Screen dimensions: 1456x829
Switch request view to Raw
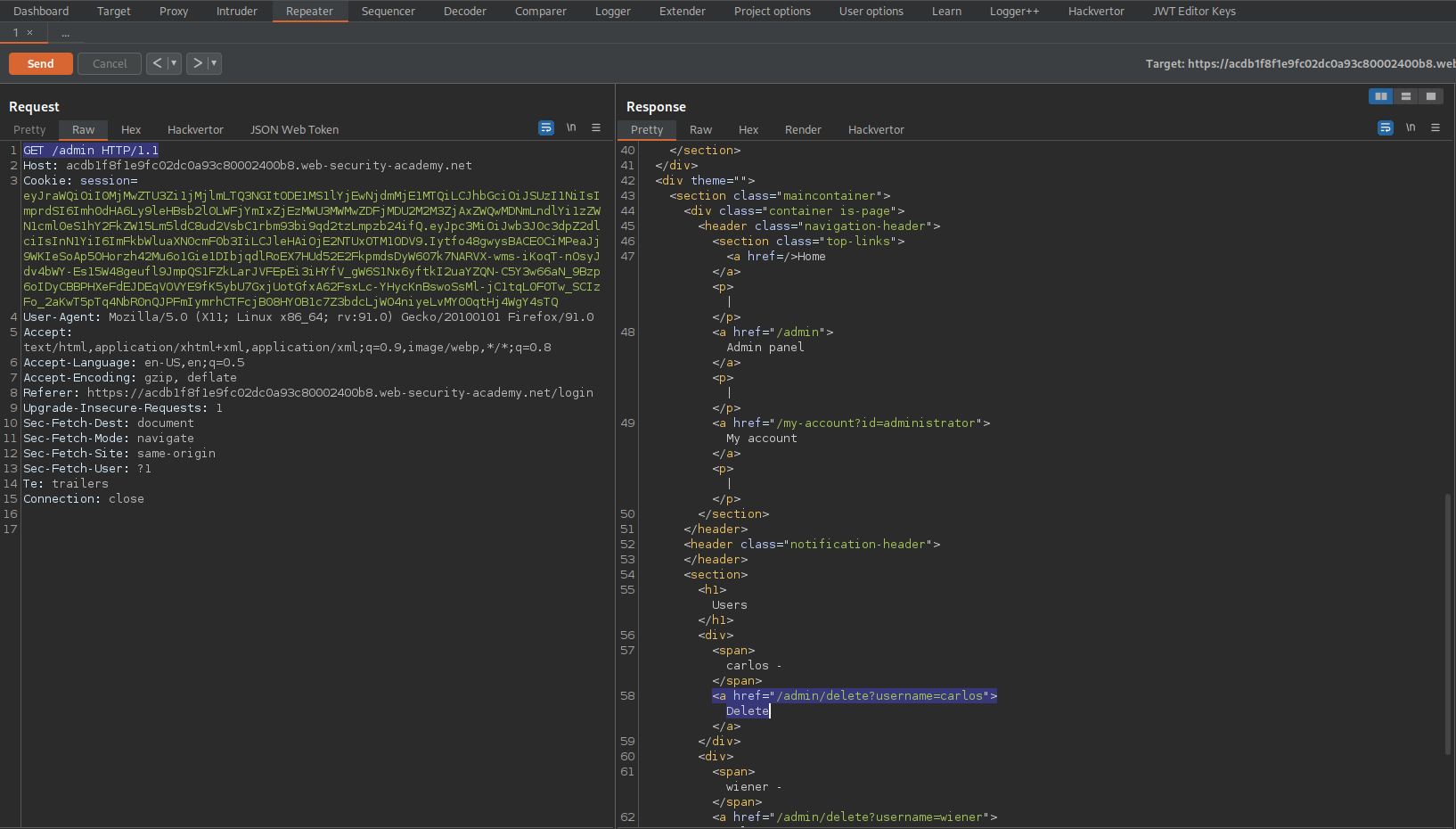[83, 130]
